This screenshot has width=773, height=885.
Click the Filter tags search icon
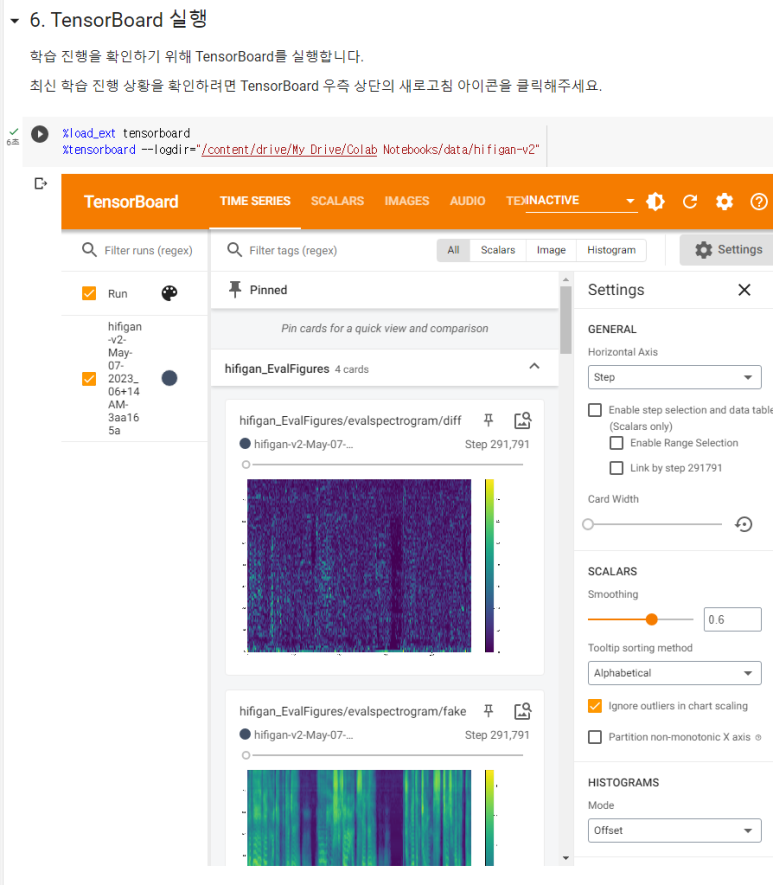[234, 249]
